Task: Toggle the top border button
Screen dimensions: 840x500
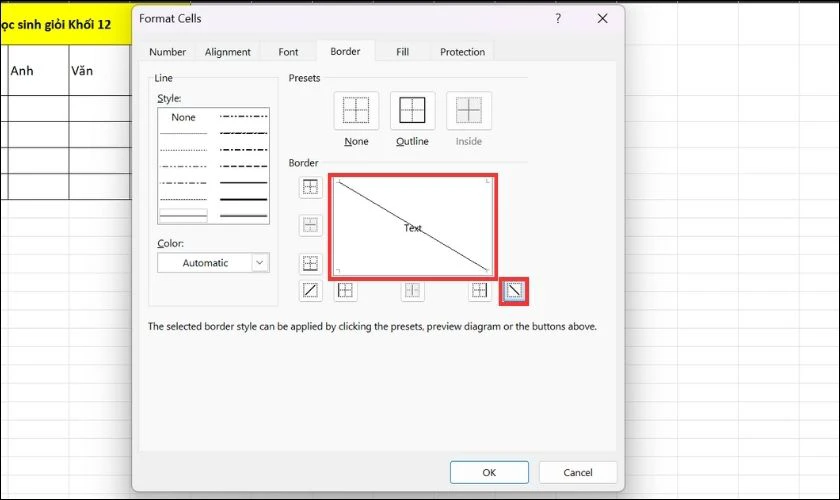Action: tap(310, 187)
